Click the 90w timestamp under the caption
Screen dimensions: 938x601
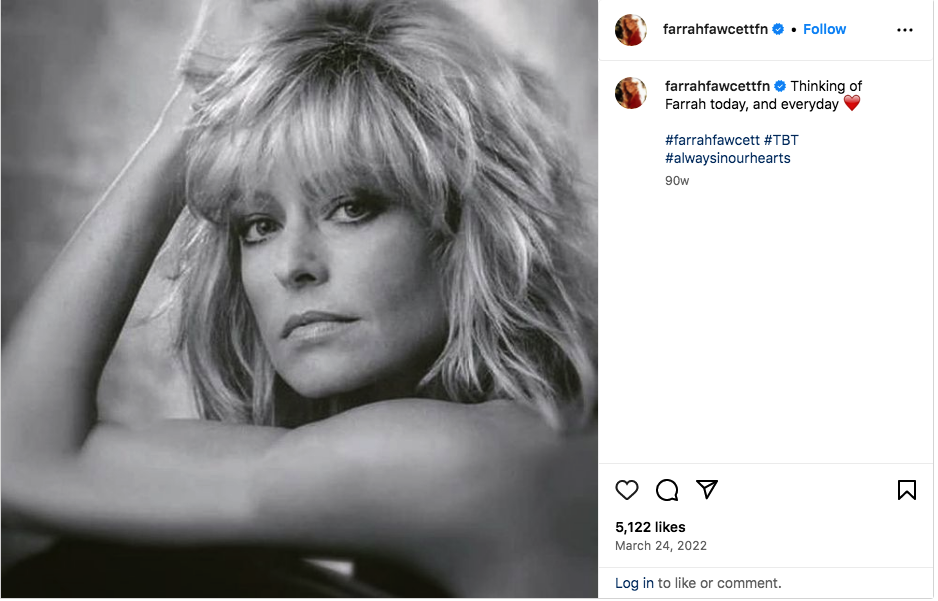coord(677,181)
